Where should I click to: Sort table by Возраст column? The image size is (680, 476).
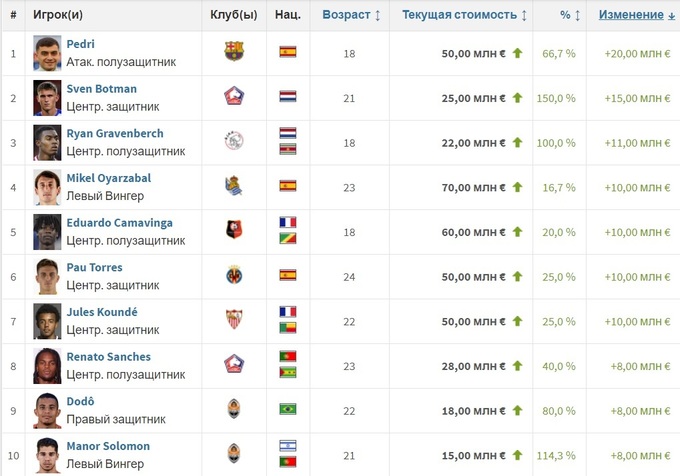(351, 15)
